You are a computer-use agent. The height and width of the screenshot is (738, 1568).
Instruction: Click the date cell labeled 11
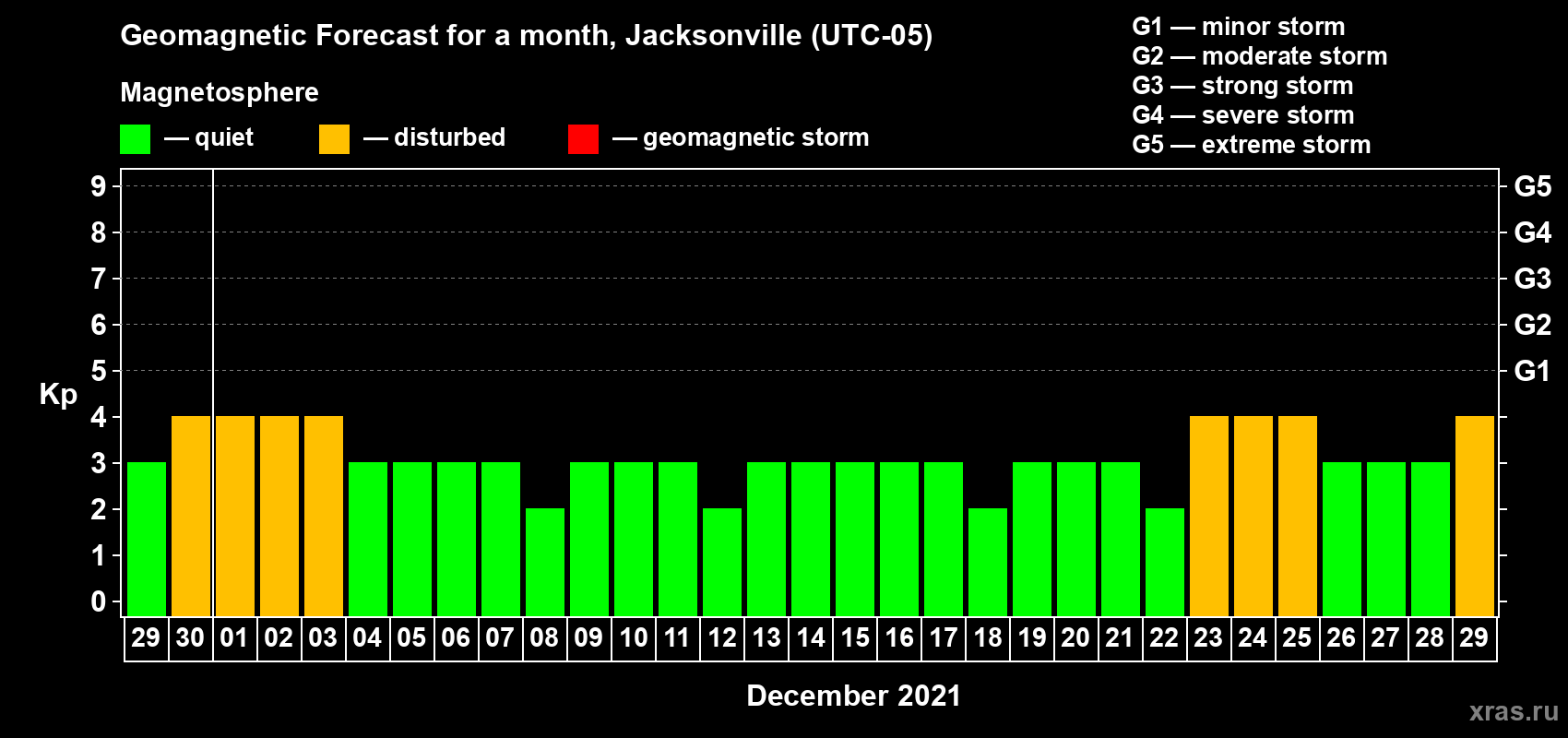[x=678, y=638]
